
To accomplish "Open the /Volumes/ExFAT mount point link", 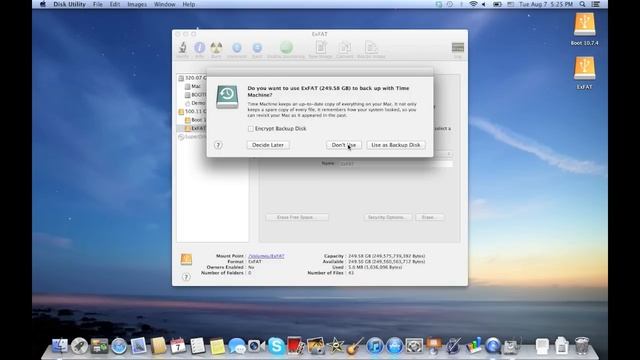I will [266, 256].
